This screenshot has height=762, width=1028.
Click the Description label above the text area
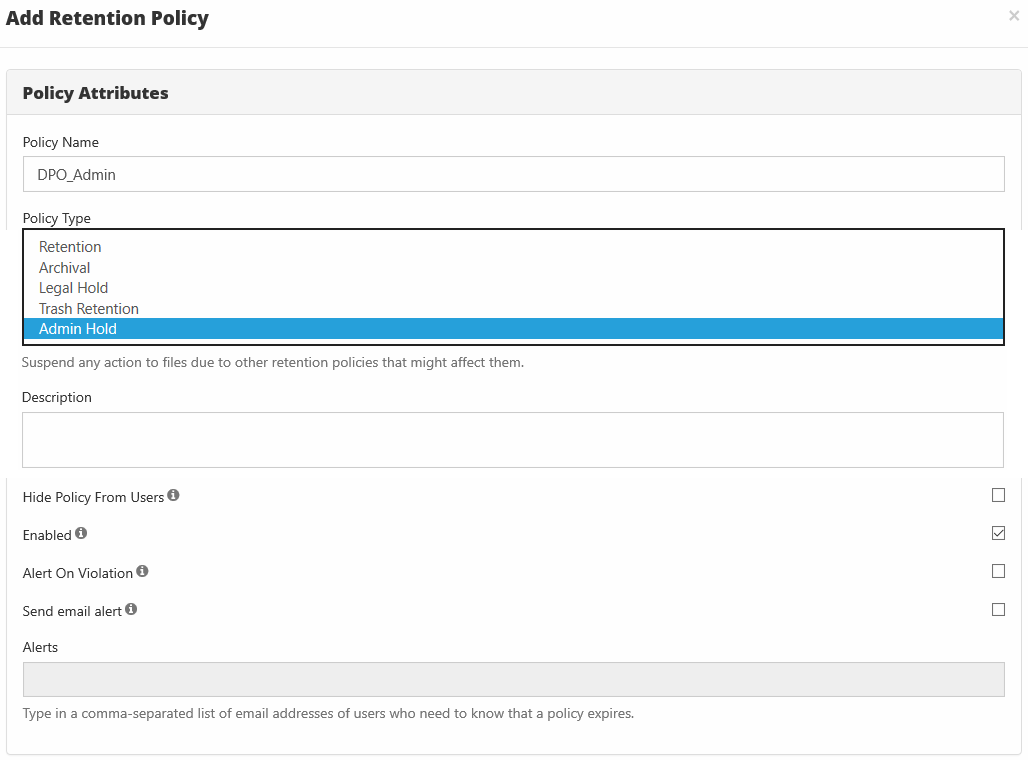pyautogui.click(x=57, y=397)
